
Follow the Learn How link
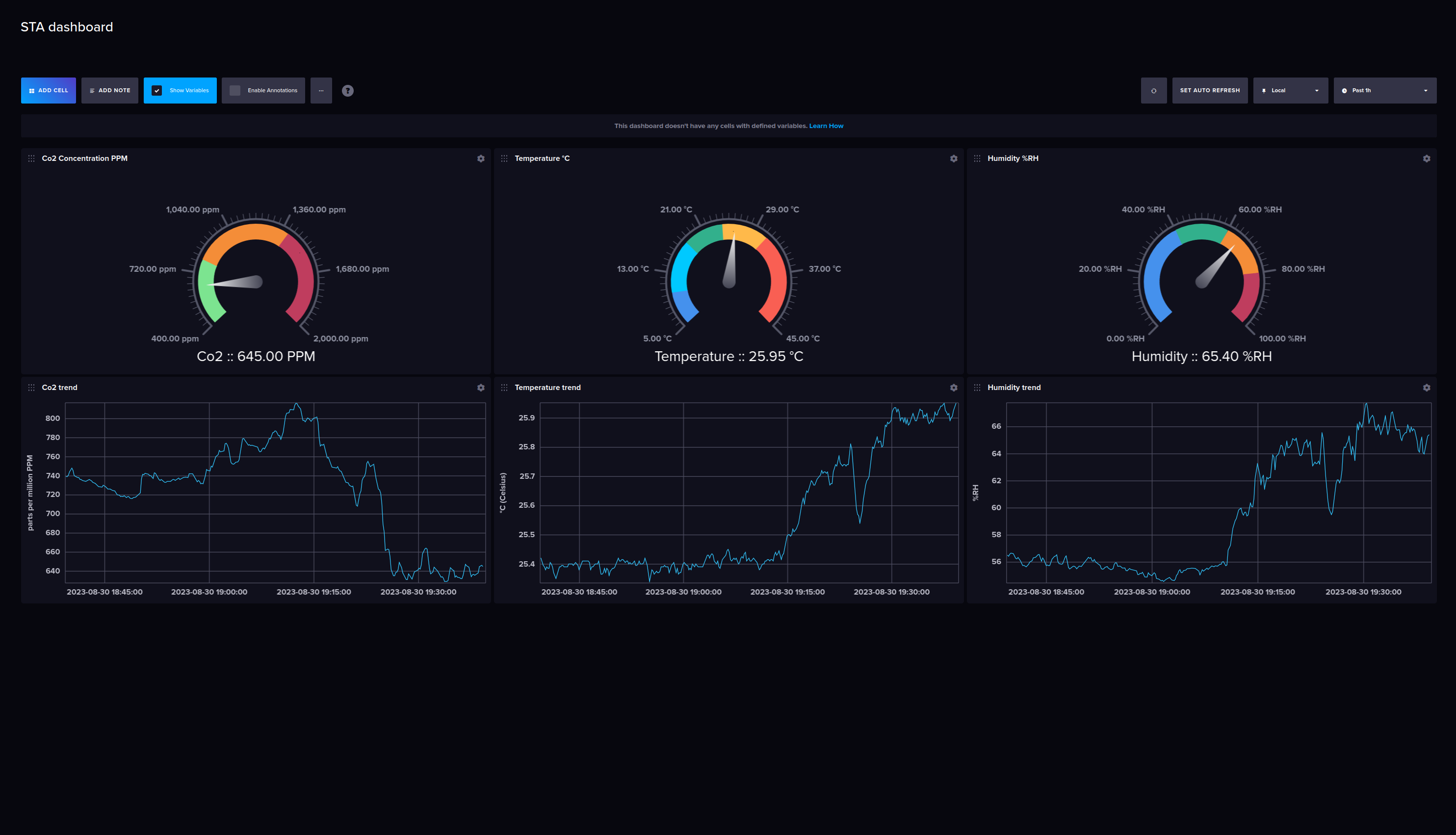point(826,126)
